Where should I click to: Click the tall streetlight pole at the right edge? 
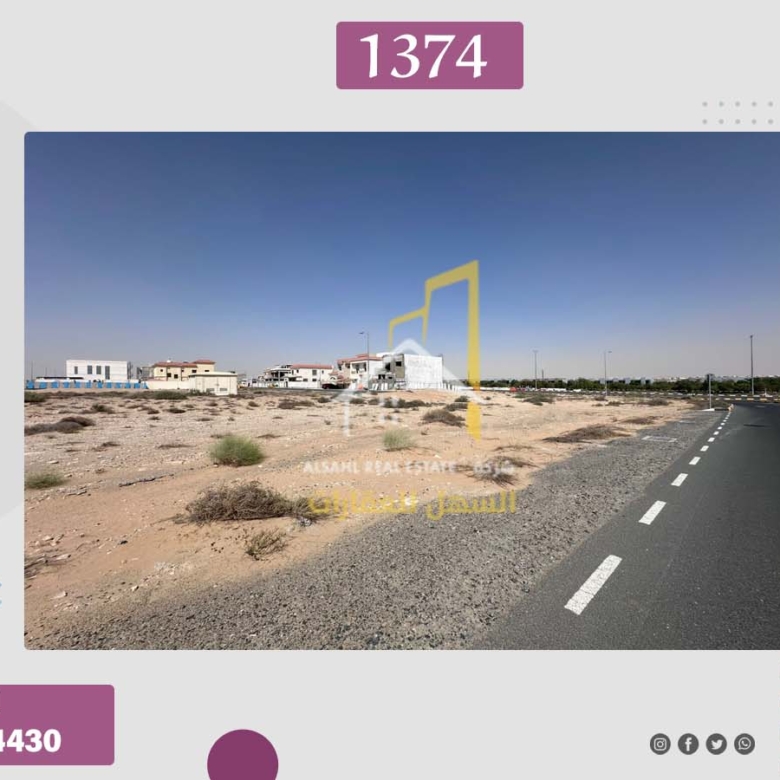click(752, 366)
